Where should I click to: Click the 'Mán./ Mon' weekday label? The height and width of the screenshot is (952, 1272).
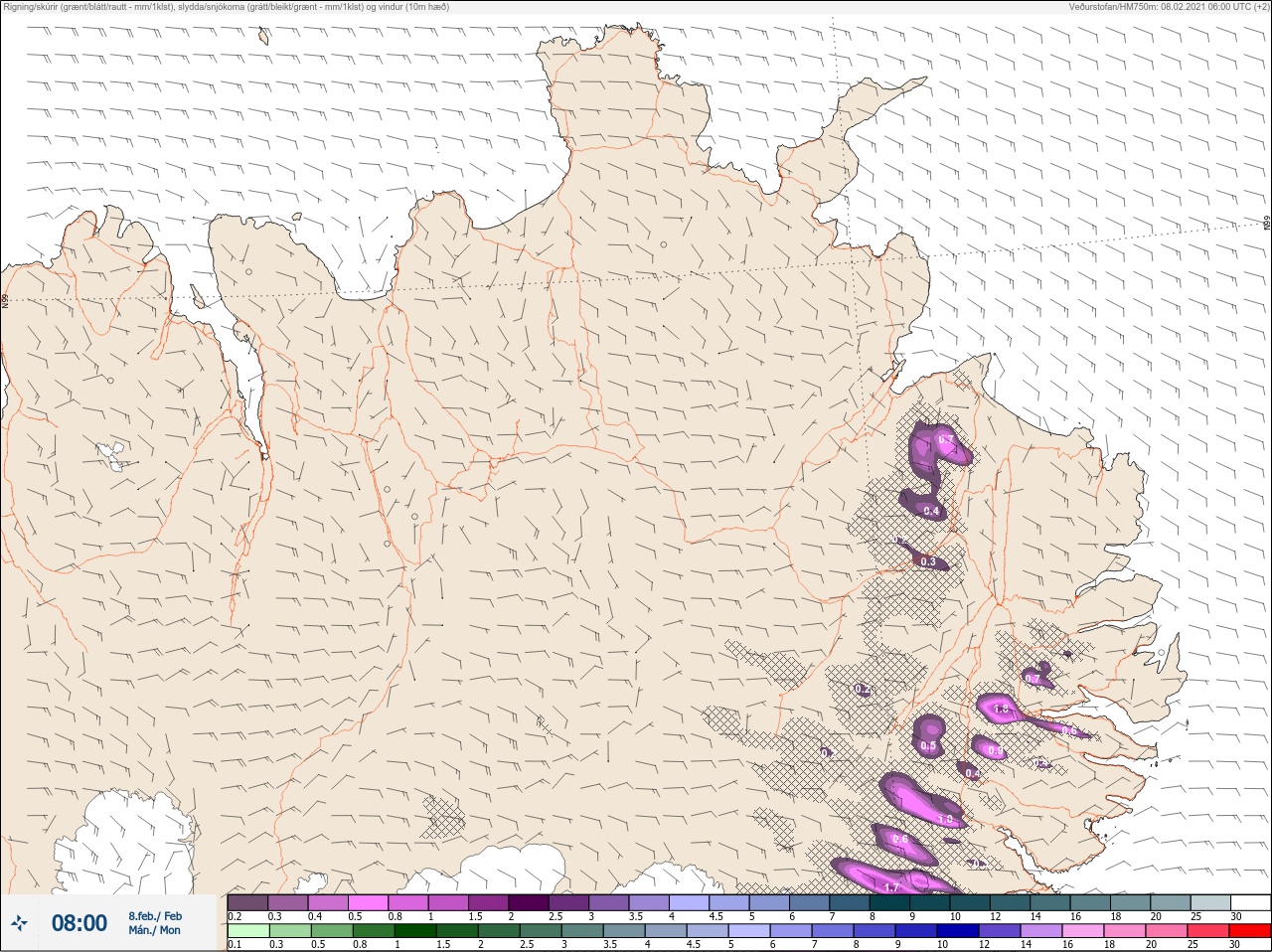coord(154,930)
